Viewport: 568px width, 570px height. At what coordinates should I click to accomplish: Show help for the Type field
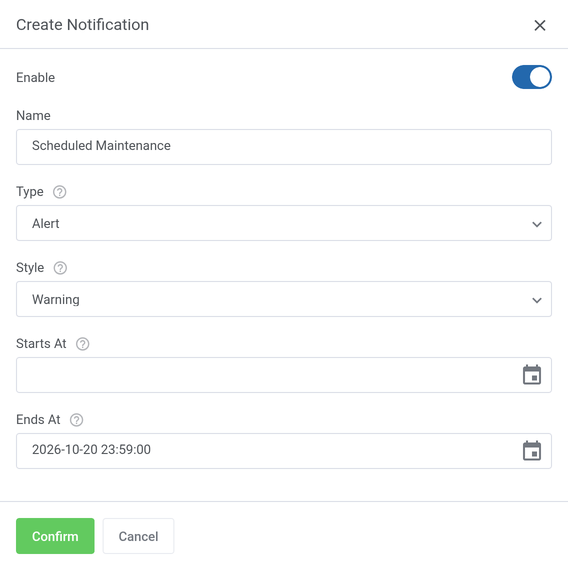click(60, 192)
